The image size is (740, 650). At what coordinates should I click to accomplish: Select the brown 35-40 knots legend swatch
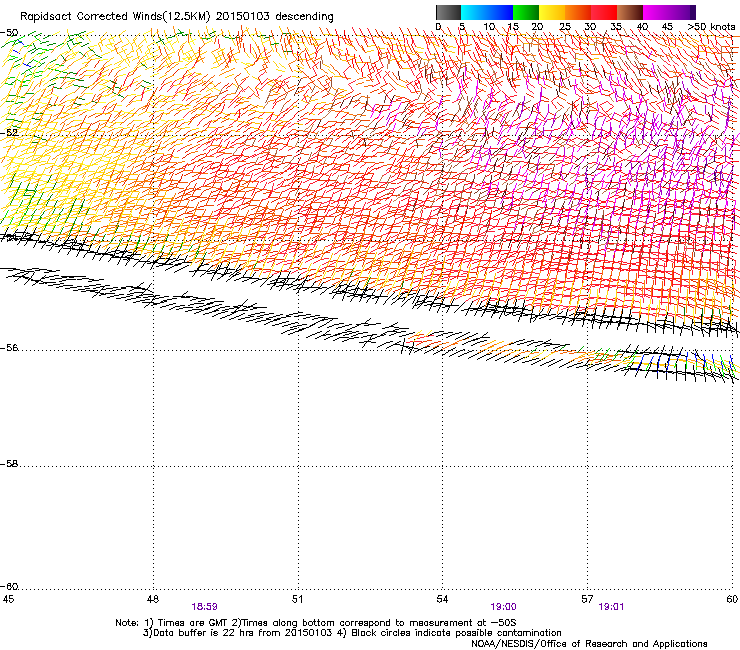[x=630, y=12]
